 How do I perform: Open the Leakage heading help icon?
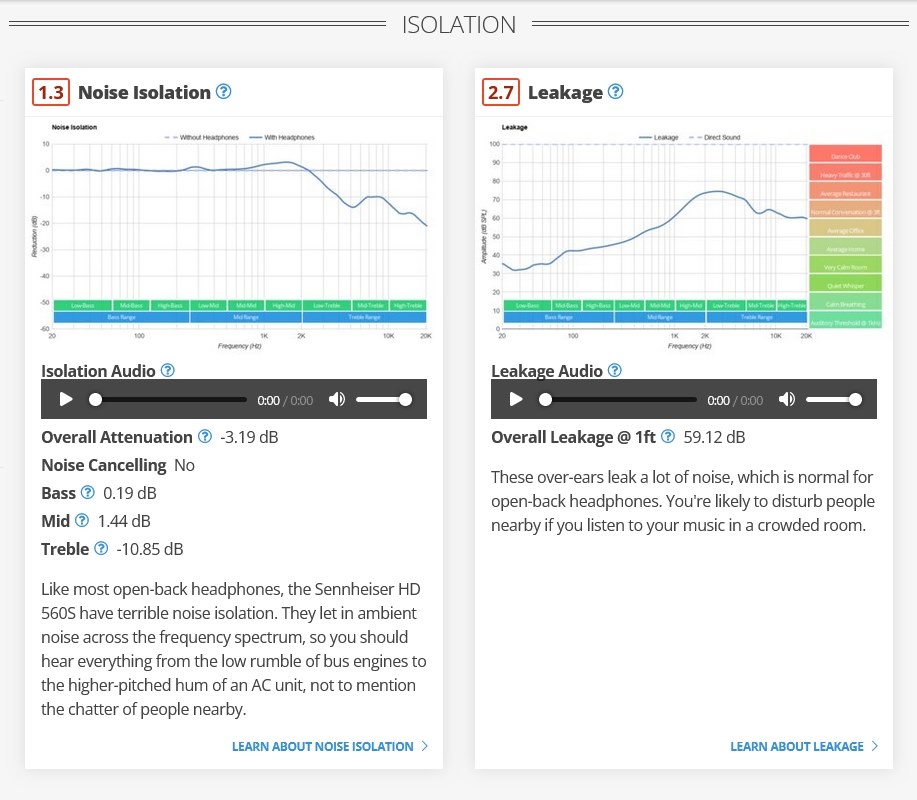point(615,92)
